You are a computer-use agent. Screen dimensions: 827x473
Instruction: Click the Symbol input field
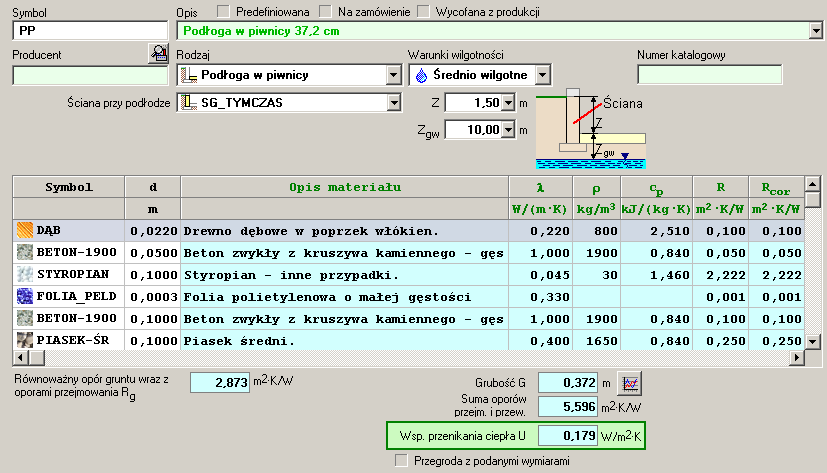[90, 31]
